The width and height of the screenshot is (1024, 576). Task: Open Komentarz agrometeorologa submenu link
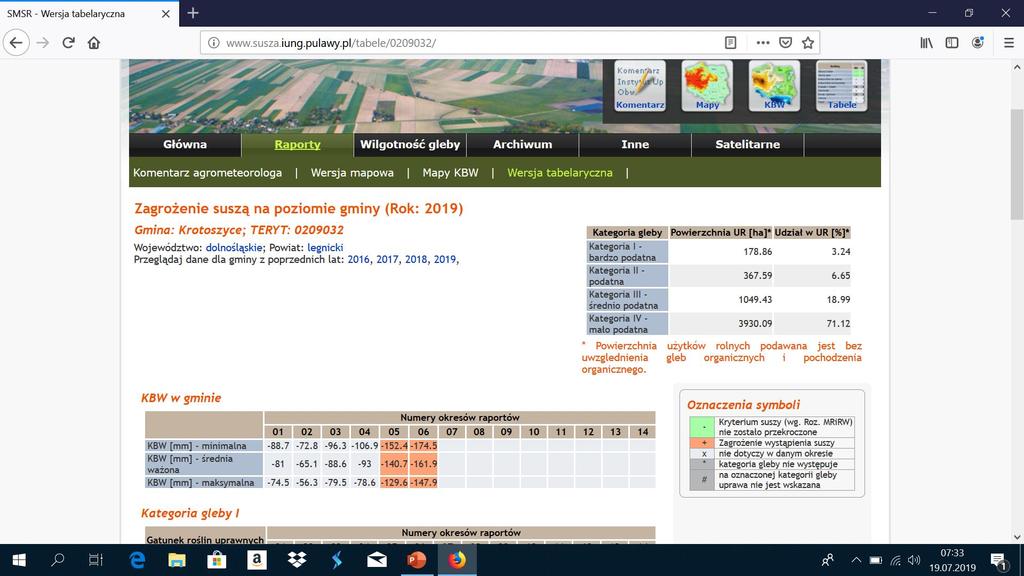point(208,172)
